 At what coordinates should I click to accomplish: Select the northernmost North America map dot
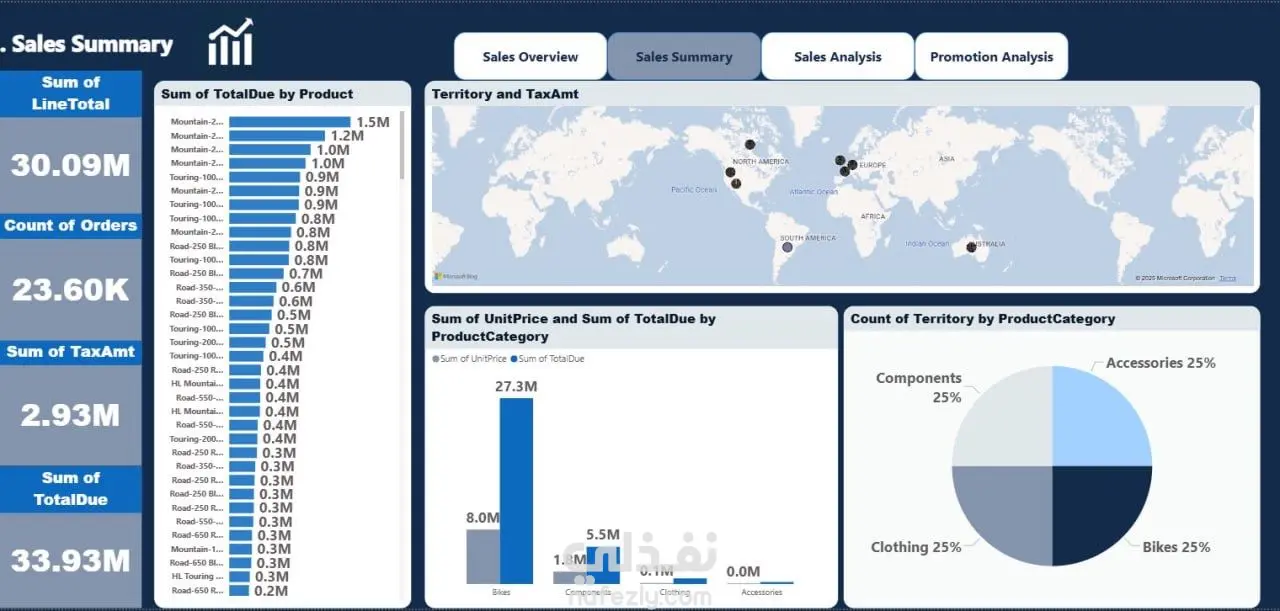pyautogui.click(x=750, y=145)
